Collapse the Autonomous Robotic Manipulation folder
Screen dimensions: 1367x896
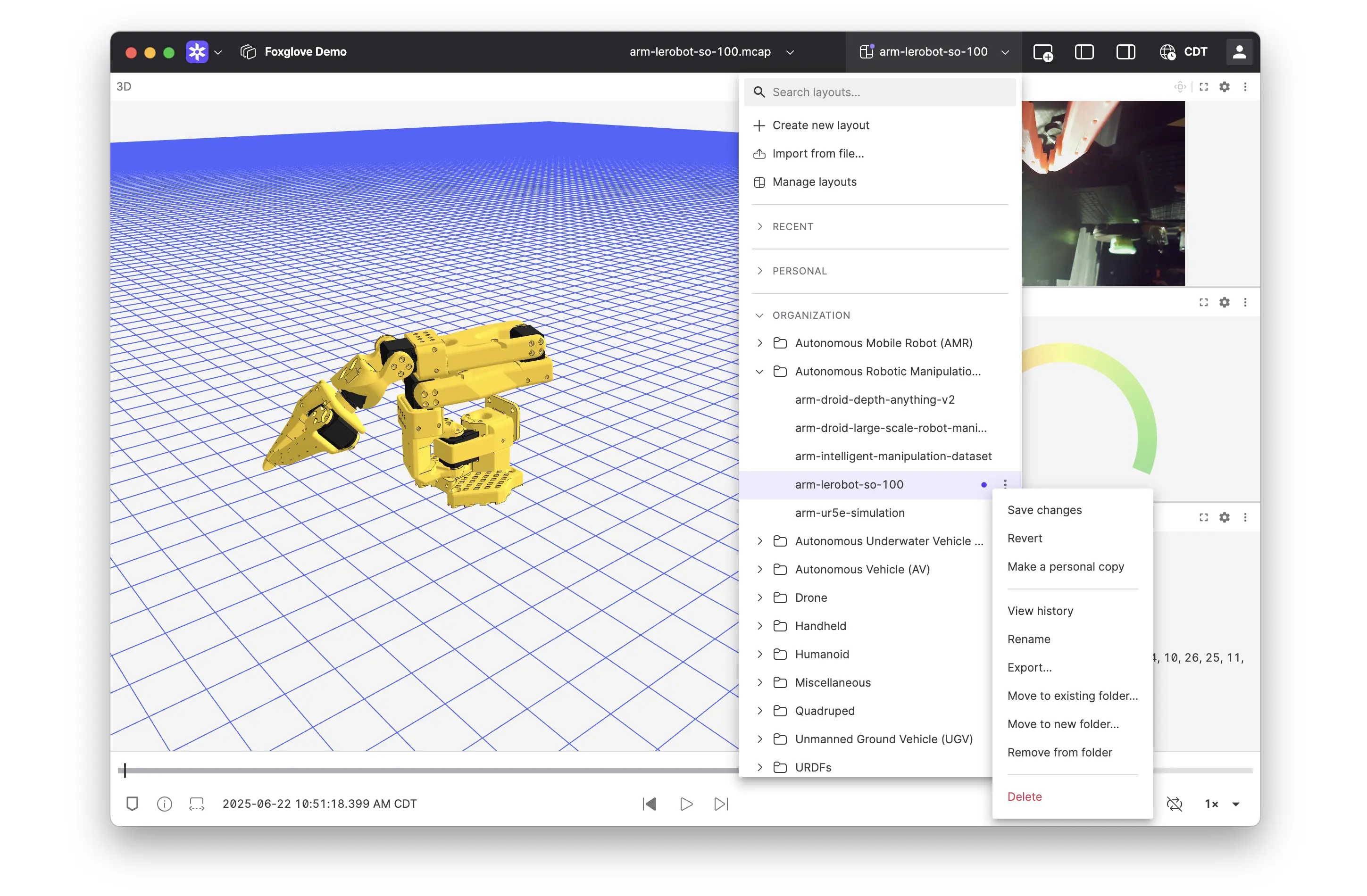[x=760, y=372]
